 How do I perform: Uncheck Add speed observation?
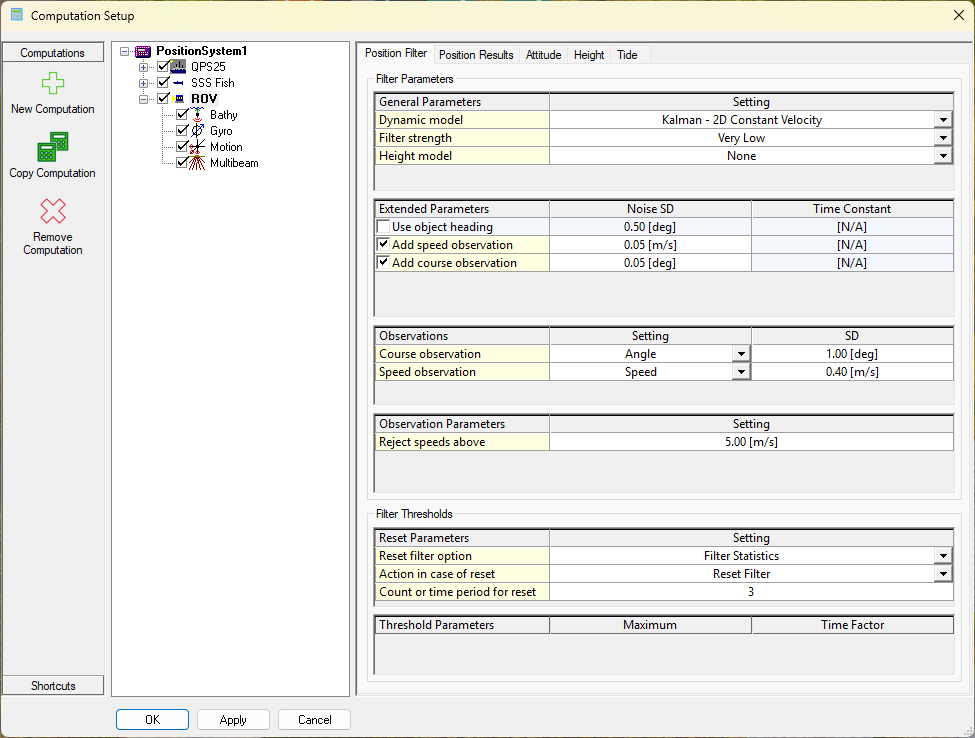tap(384, 245)
